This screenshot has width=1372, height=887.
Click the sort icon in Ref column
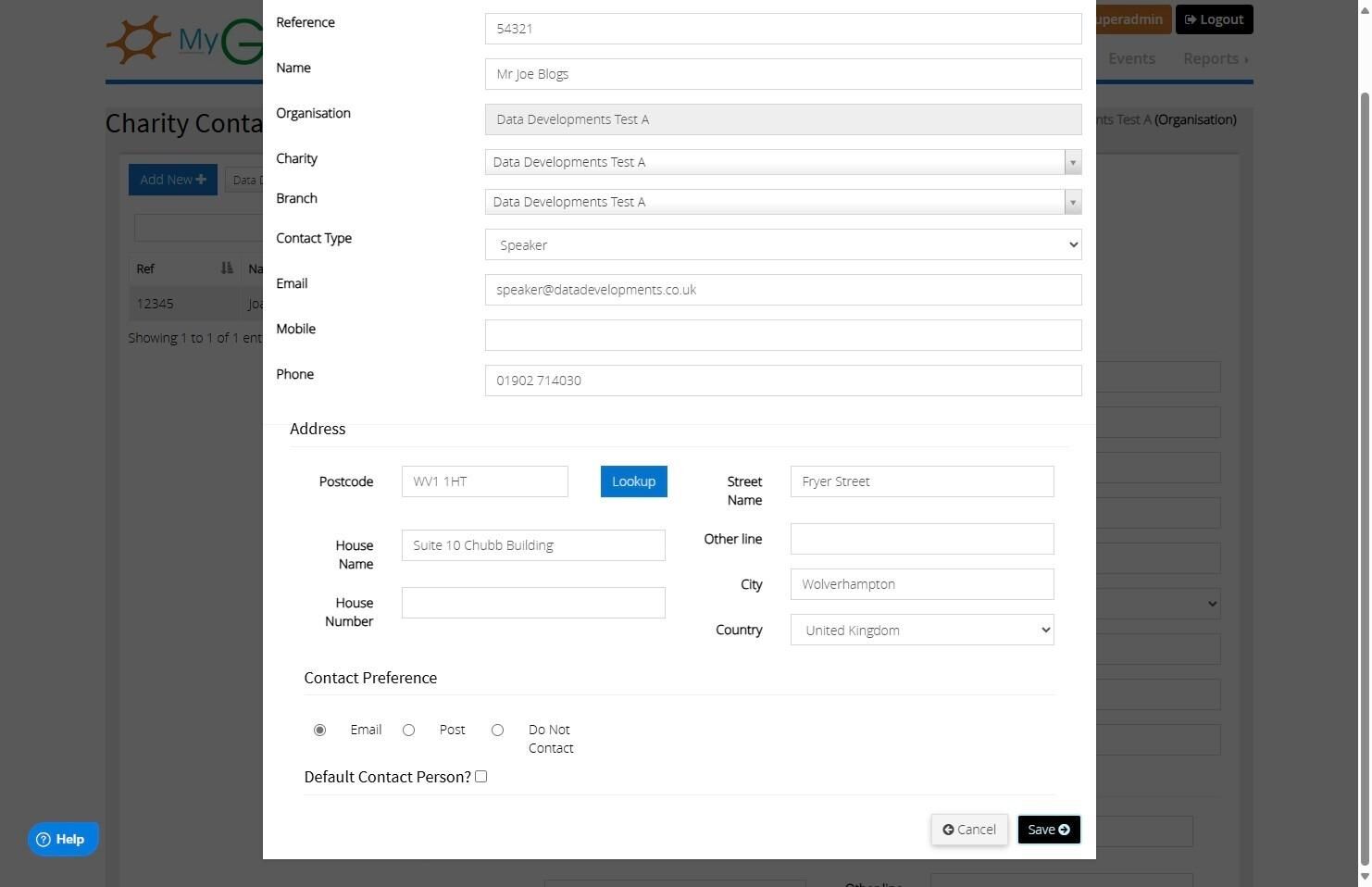227,269
